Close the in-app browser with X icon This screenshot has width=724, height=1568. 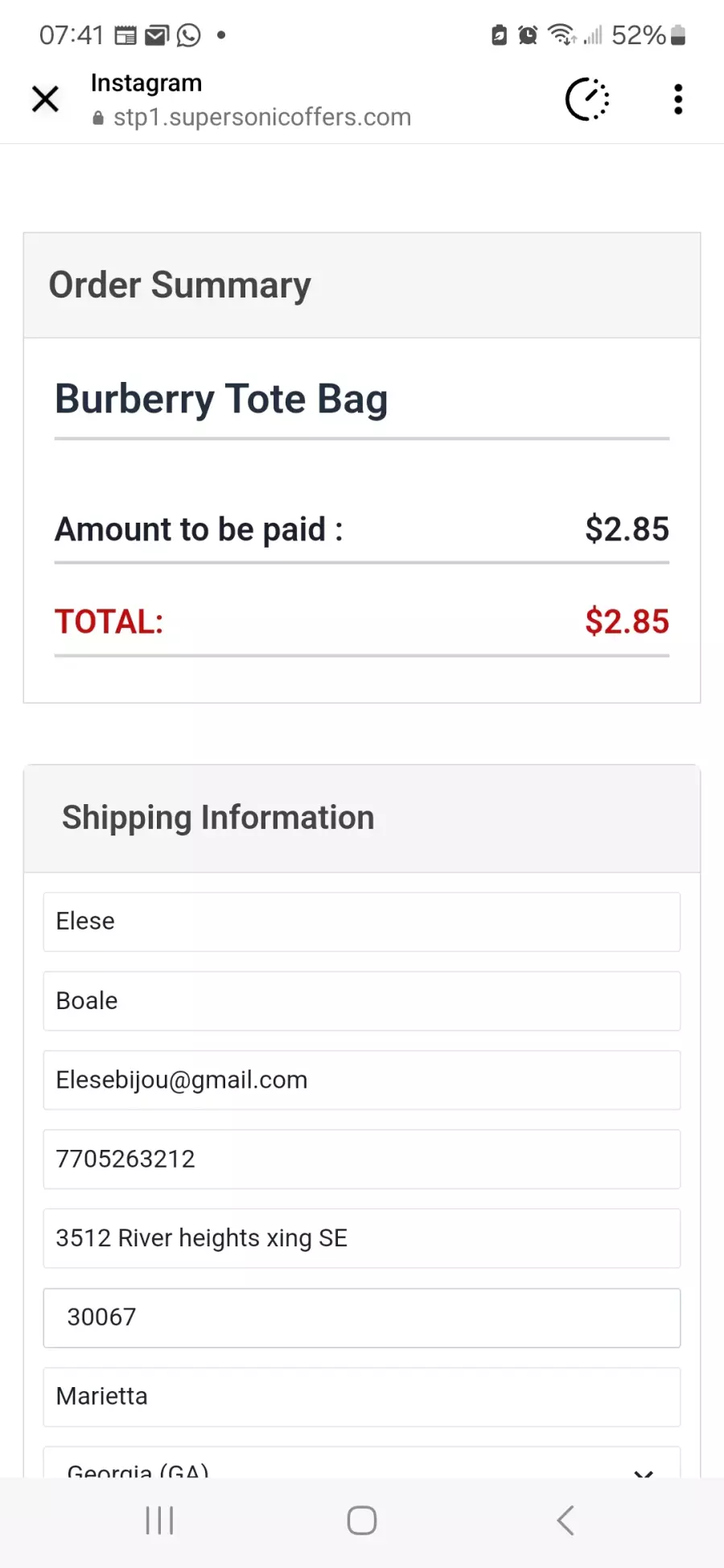45,99
